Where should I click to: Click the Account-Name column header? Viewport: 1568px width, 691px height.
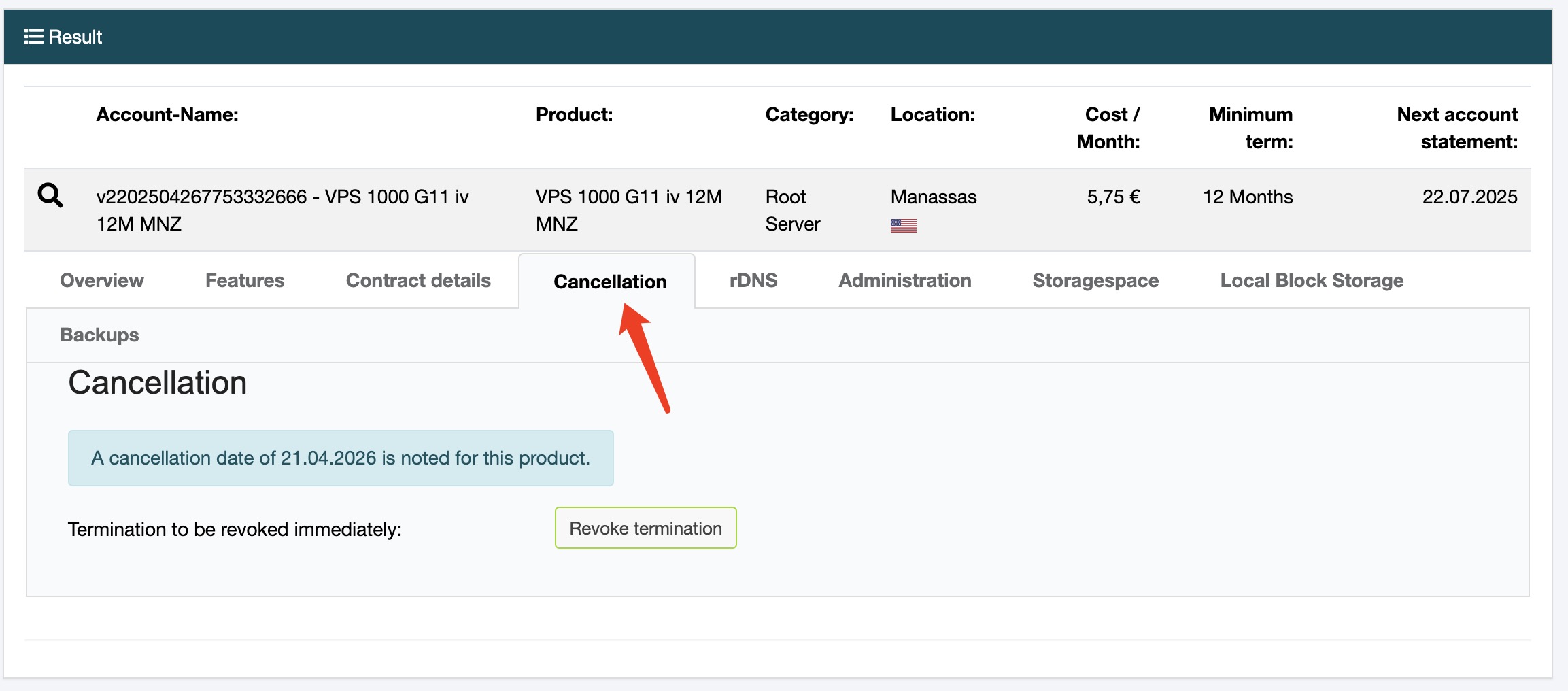[x=167, y=115]
